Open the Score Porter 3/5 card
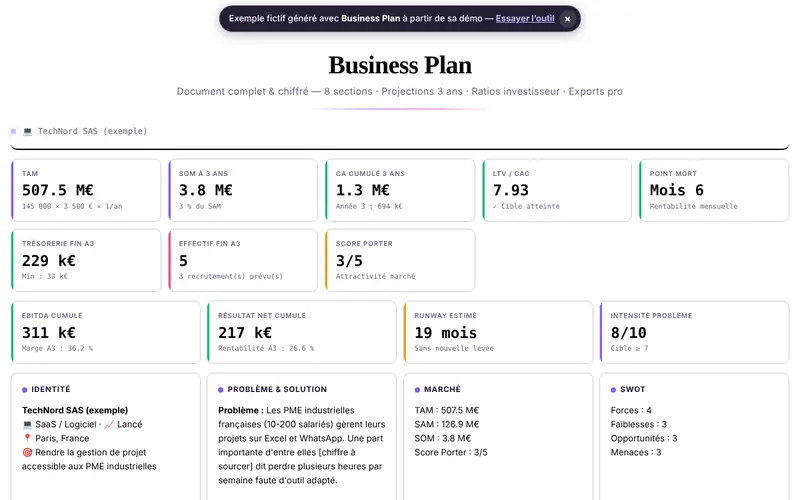 coord(400,260)
